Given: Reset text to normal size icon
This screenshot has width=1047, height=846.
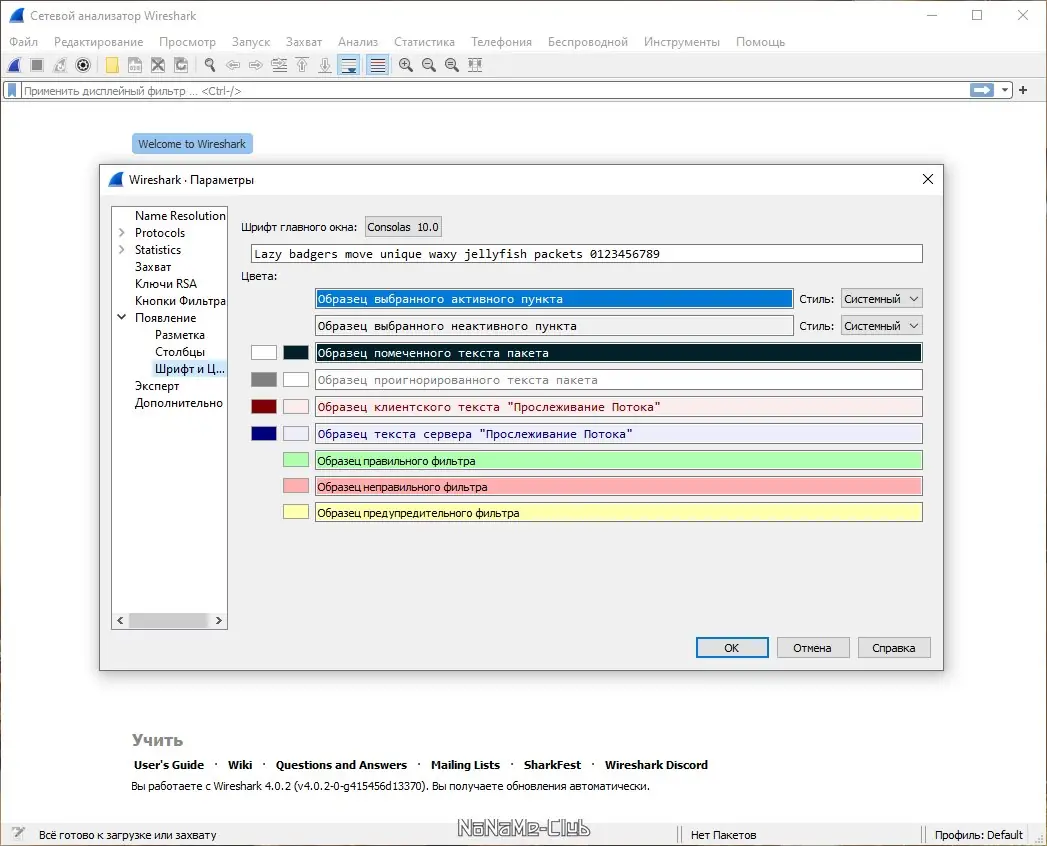Looking at the screenshot, I should [x=452, y=65].
